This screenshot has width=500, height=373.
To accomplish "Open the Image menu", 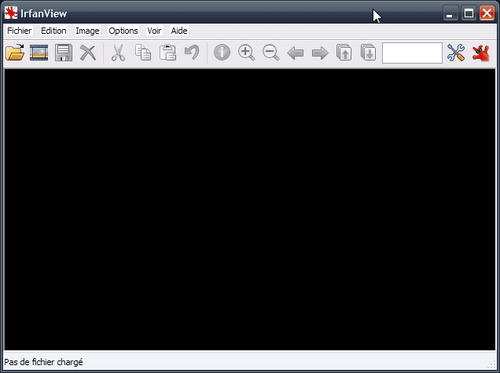I will 87,31.
